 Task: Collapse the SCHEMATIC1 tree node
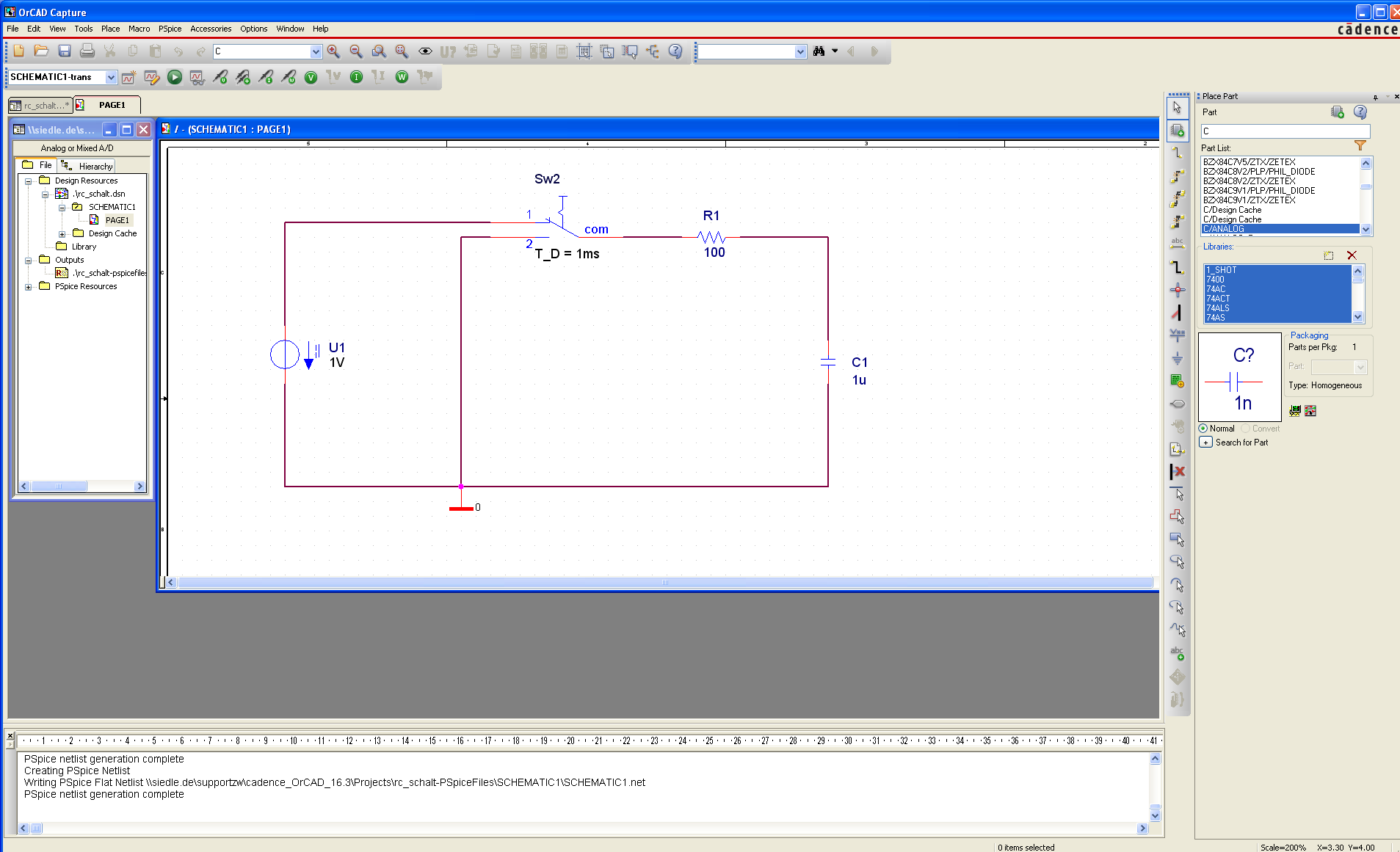(62, 208)
